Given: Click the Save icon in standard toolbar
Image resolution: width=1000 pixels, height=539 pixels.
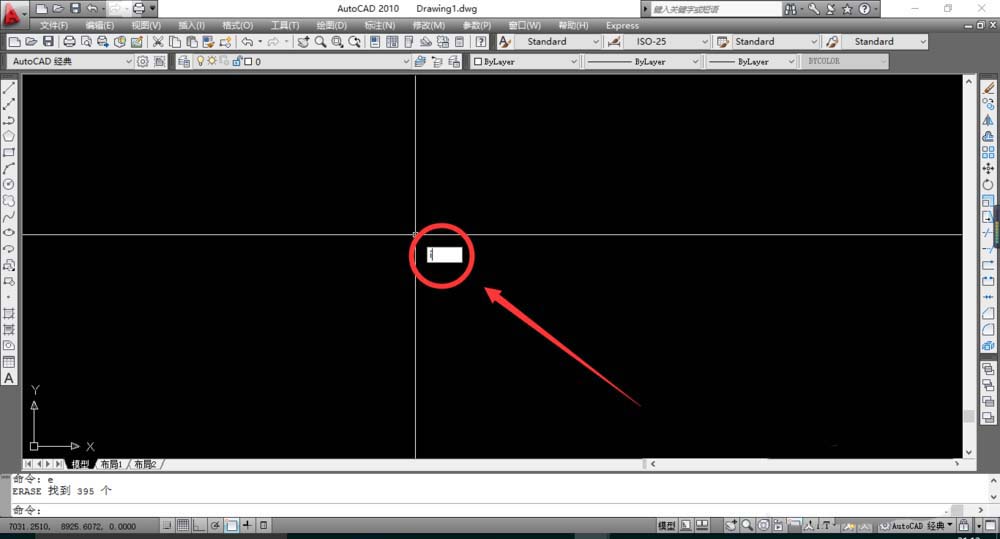Looking at the screenshot, I should tap(48, 41).
